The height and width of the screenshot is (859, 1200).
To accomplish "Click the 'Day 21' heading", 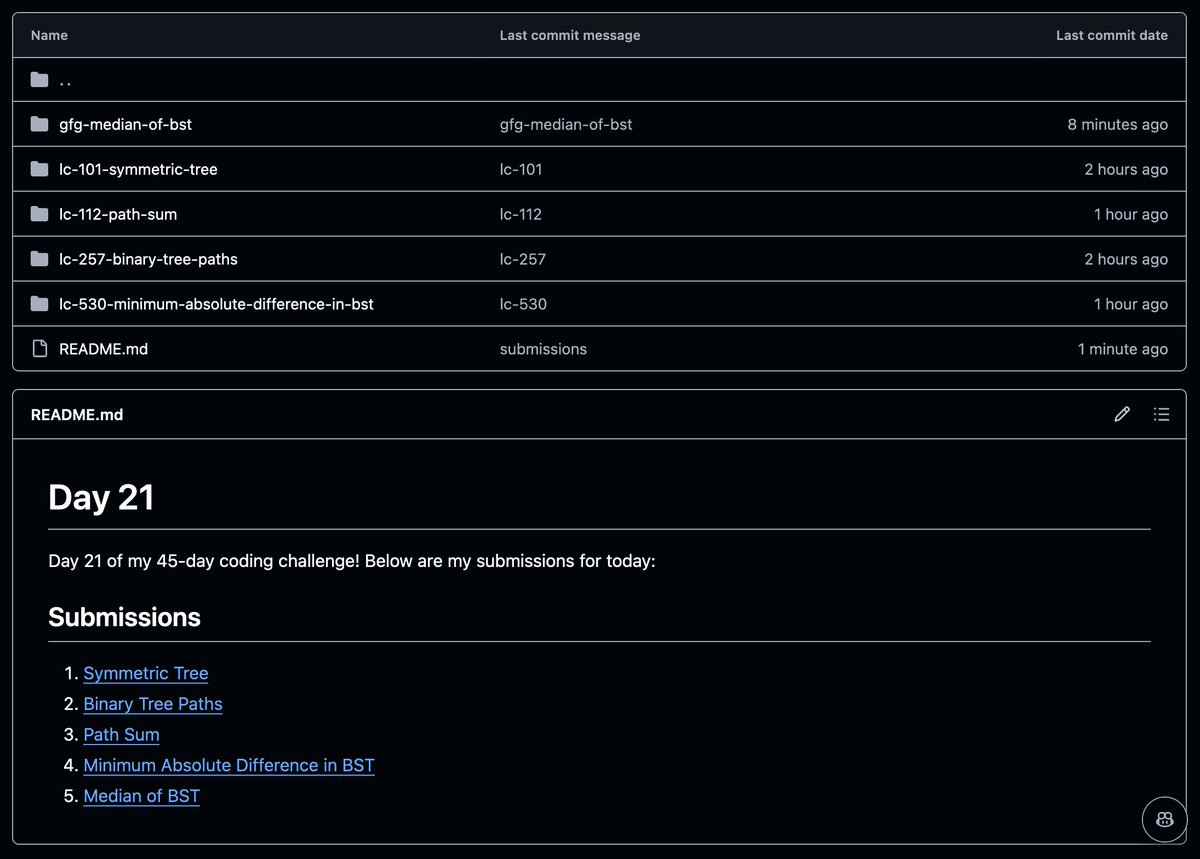I will (x=101, y=497).
